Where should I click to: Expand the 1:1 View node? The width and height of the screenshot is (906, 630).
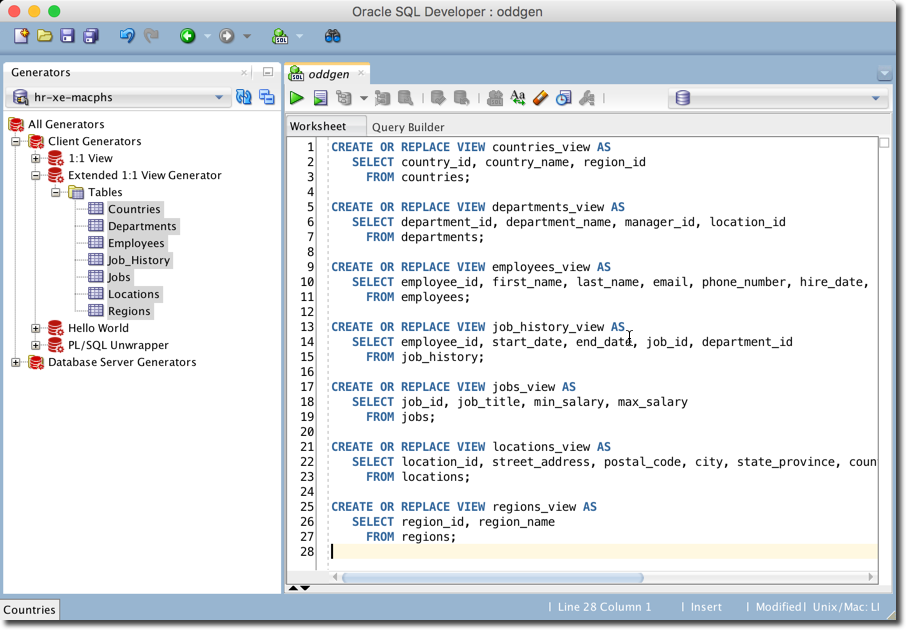[36, 158]
